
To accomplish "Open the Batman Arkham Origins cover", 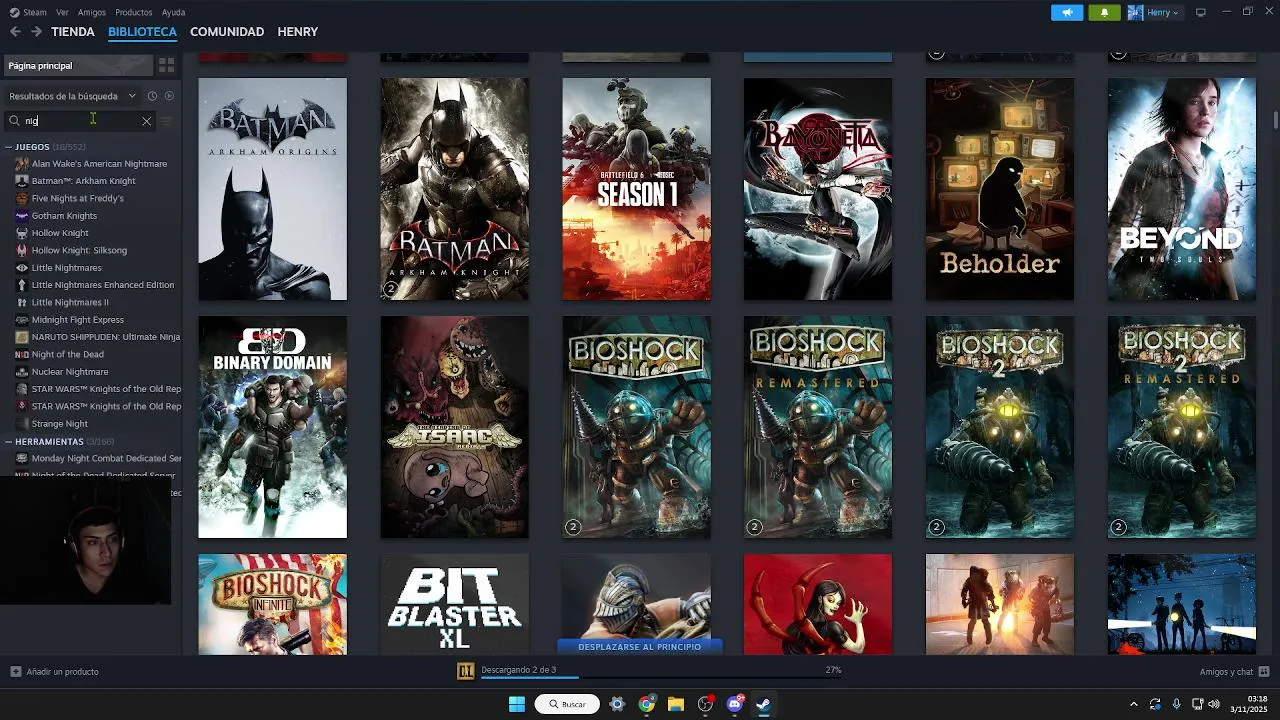I will (272, 189).
